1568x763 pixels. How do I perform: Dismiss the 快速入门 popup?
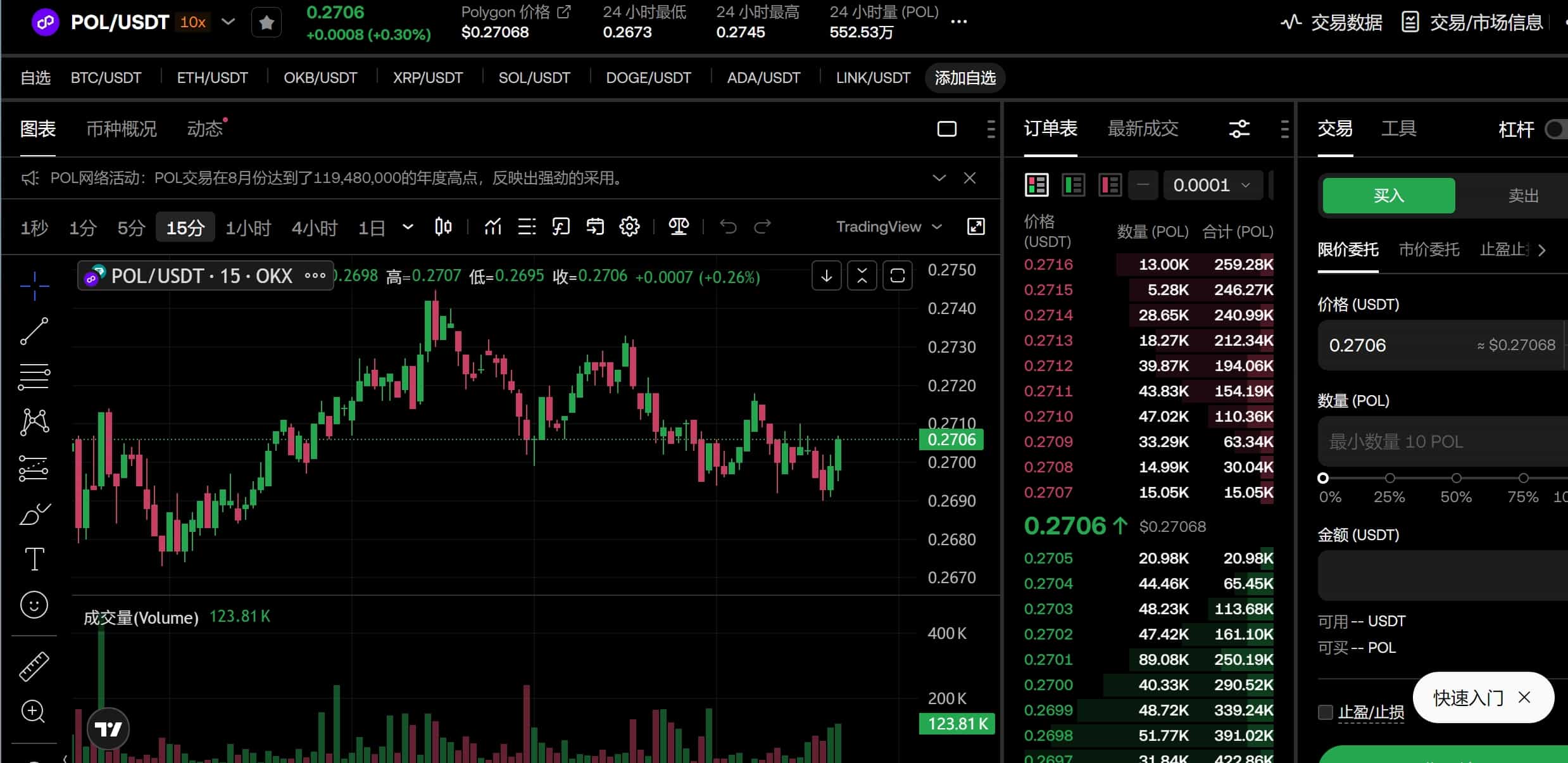(1524, 698)
